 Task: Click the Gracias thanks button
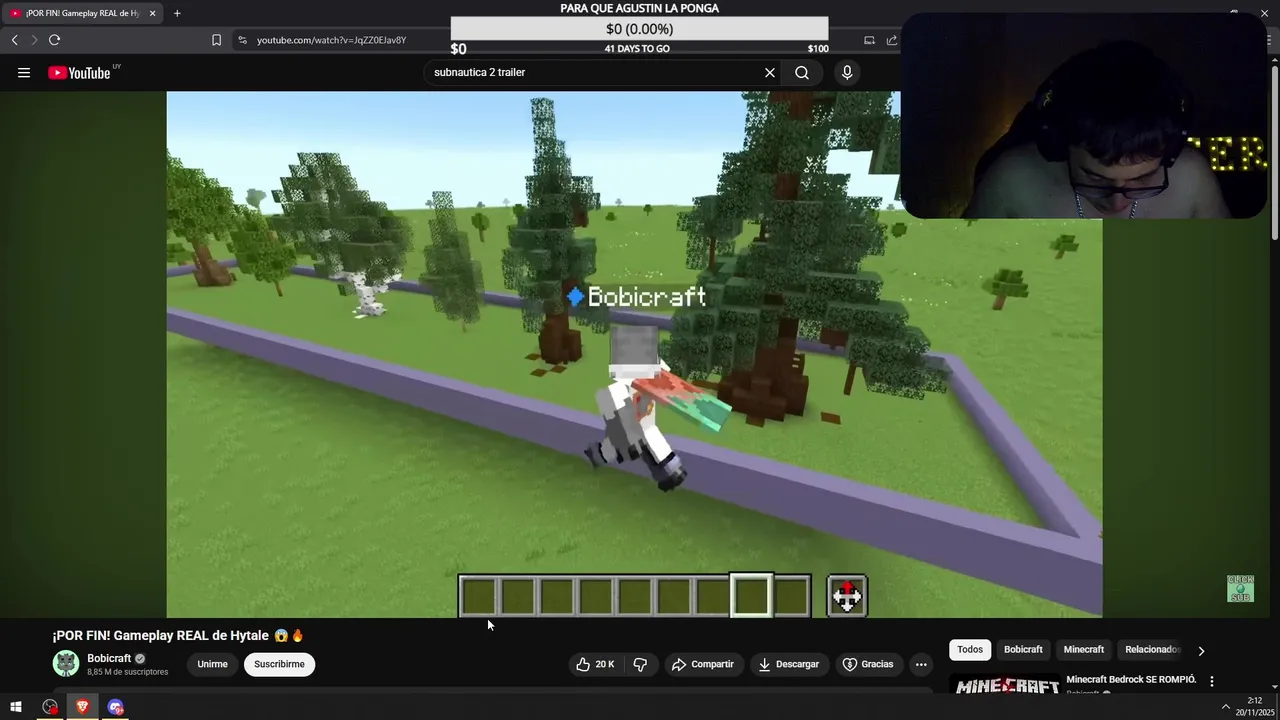[868, 664]
